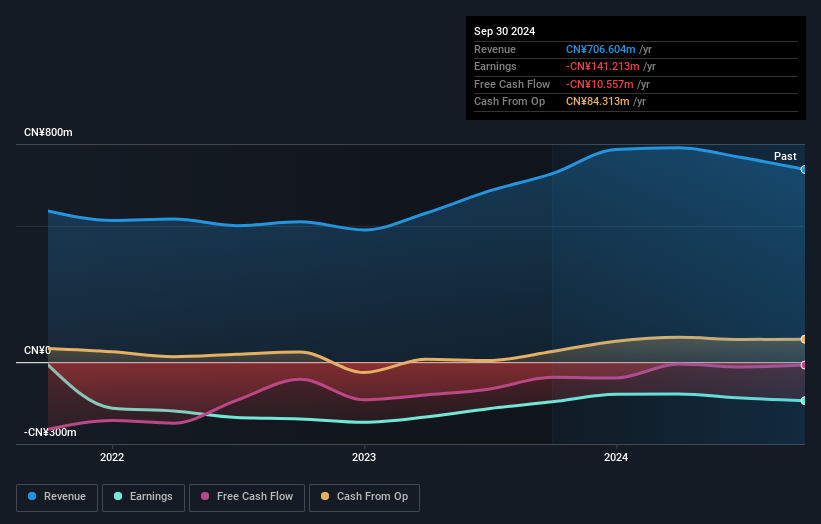Click the -CN¥141.213m earnings value
Screen dimensions: 821x524
(x=603, y=66)
